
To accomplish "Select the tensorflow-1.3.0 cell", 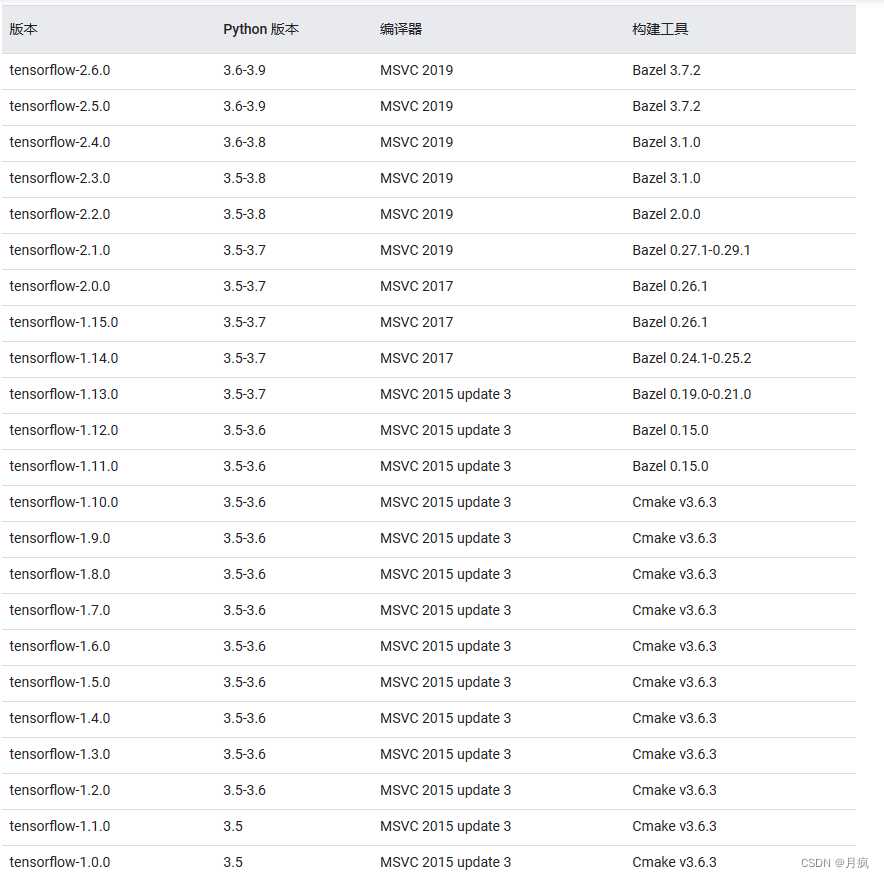I will [60, 755].
